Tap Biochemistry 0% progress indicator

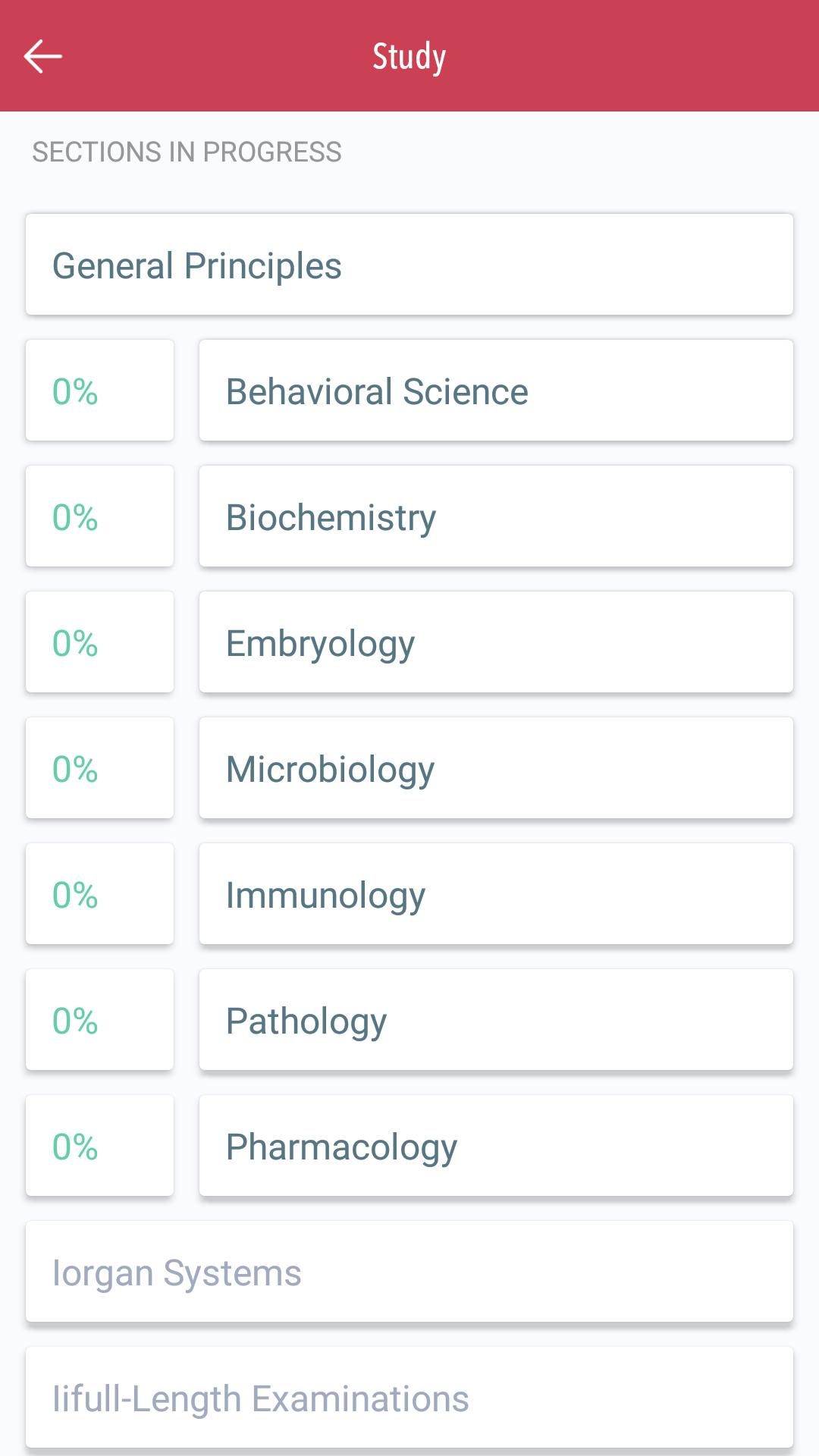pyautogui.click(x=99, y=516)
